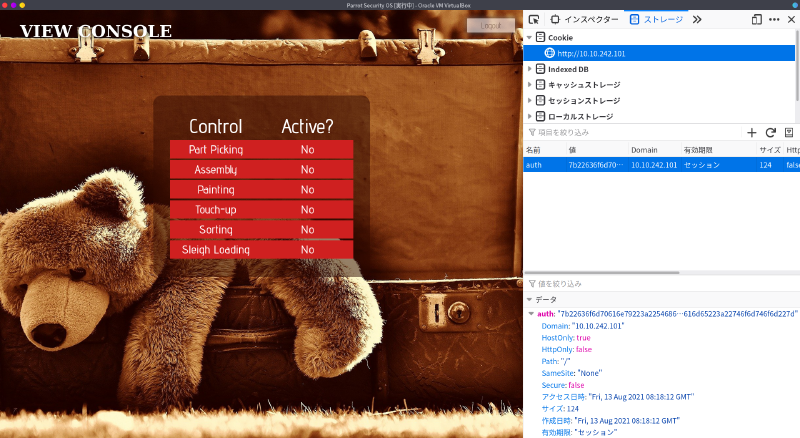800x438 pixels.
Task: Click the Cookie storage icon
Action: click(540, 37)
